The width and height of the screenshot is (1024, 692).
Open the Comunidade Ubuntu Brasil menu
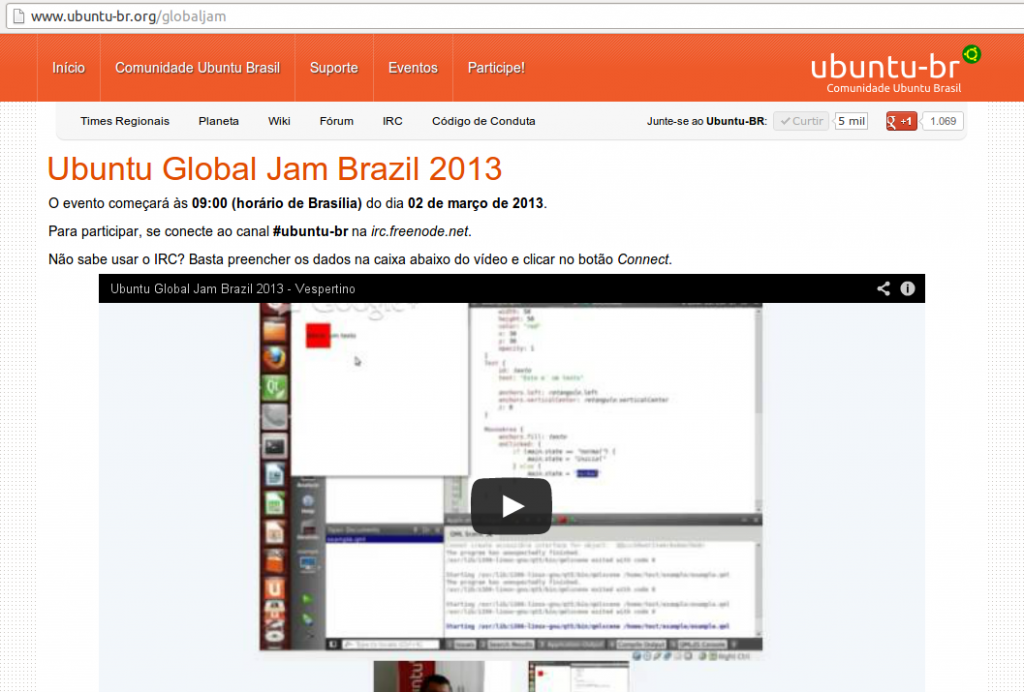197,68
